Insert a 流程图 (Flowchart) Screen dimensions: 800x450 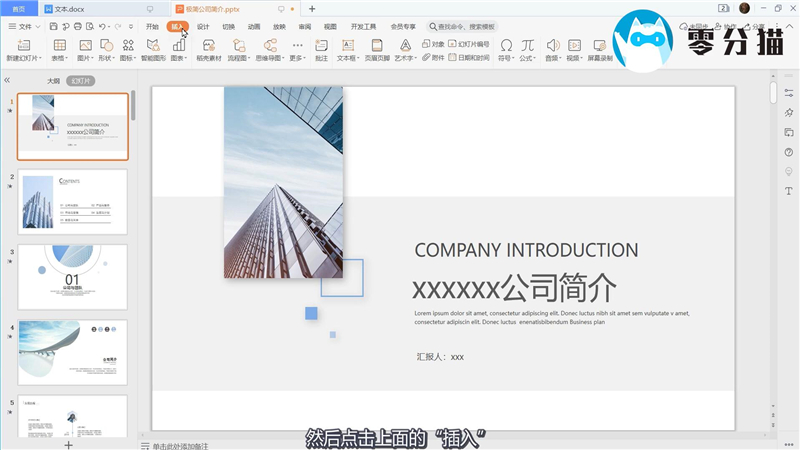pos(237,46)
